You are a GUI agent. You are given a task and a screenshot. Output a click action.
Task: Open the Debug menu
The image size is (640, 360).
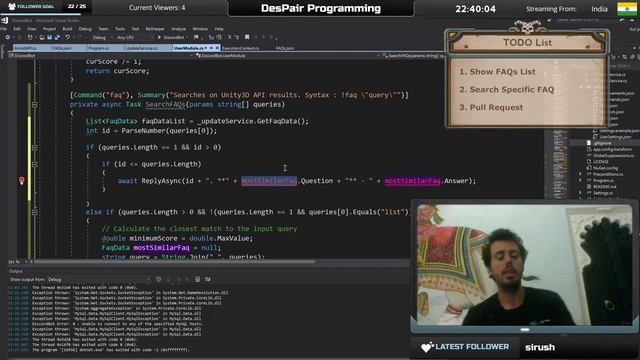click(85, 29)
